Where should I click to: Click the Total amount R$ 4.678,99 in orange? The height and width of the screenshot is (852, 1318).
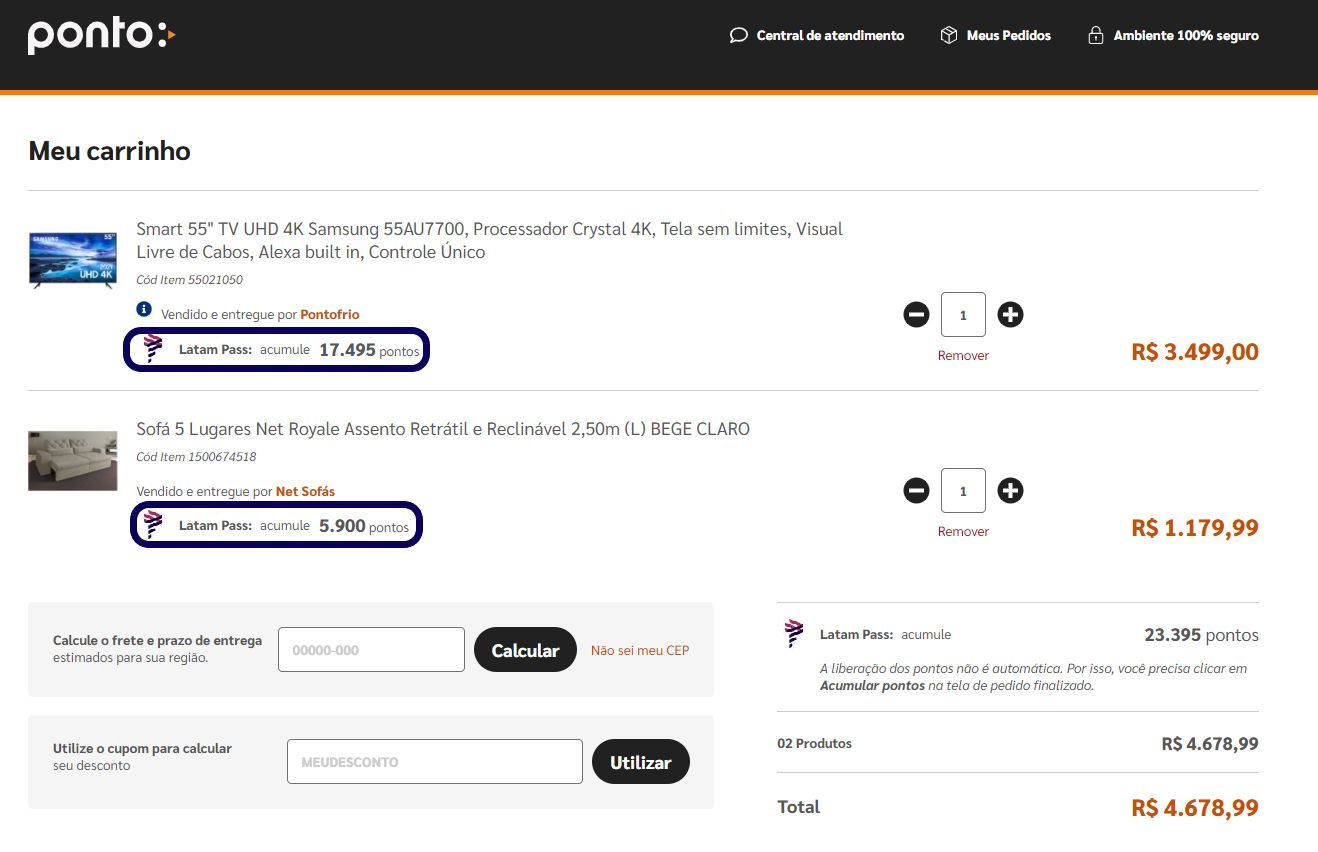pos(1195,808)
